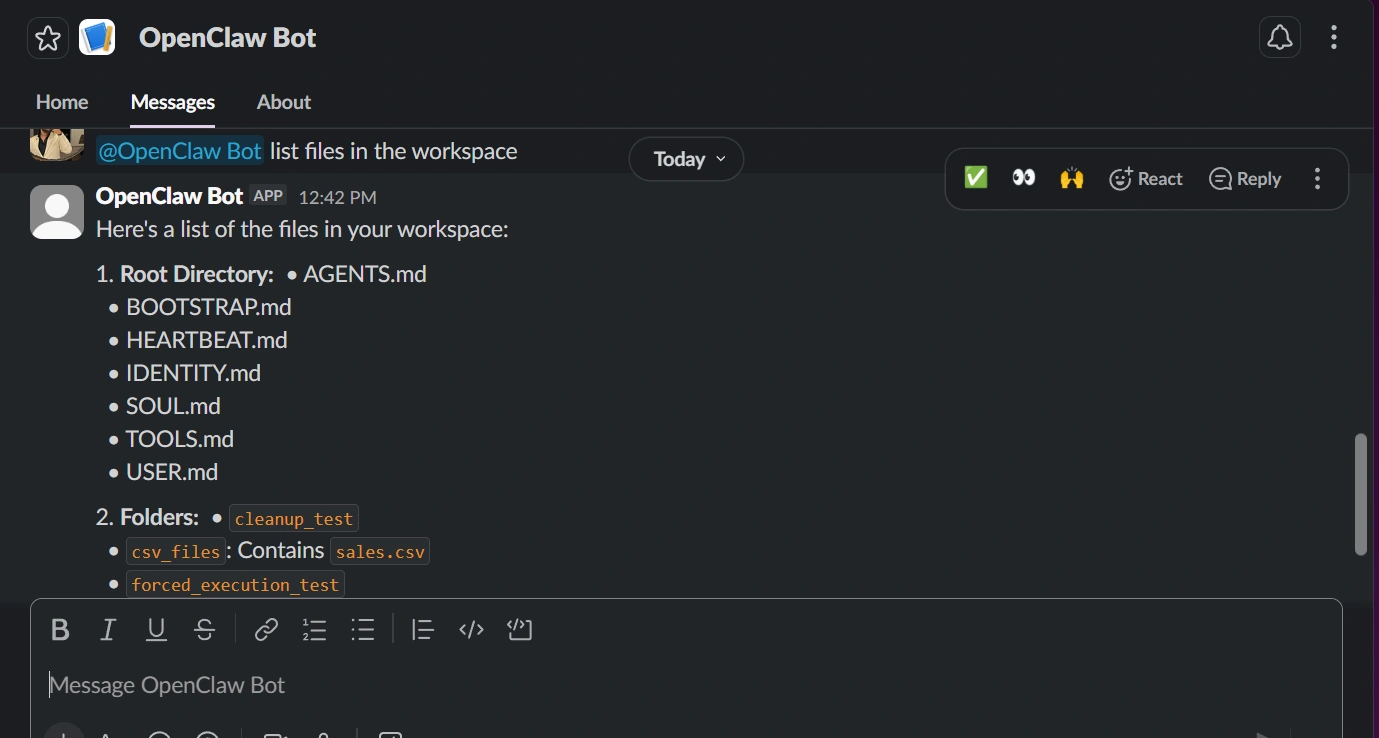The image size is (1379, 738).
Task: Click the forced_execution_test folder name
Action: click(x=235, y=585)
